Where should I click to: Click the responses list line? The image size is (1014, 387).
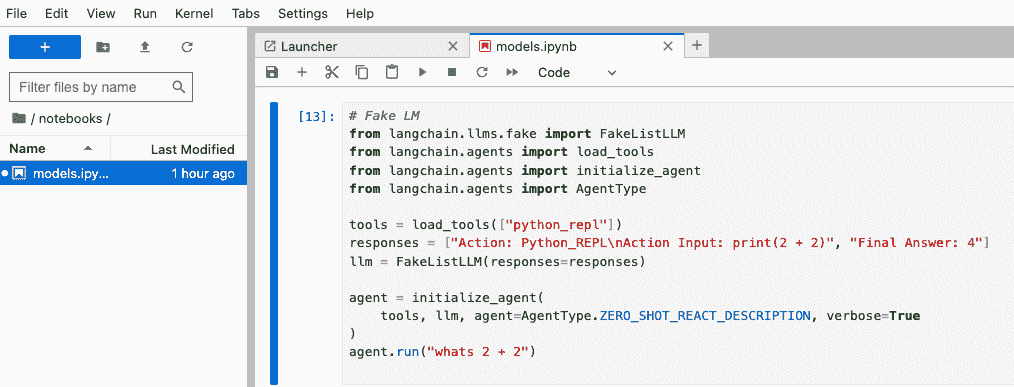(x=669, y=243)
